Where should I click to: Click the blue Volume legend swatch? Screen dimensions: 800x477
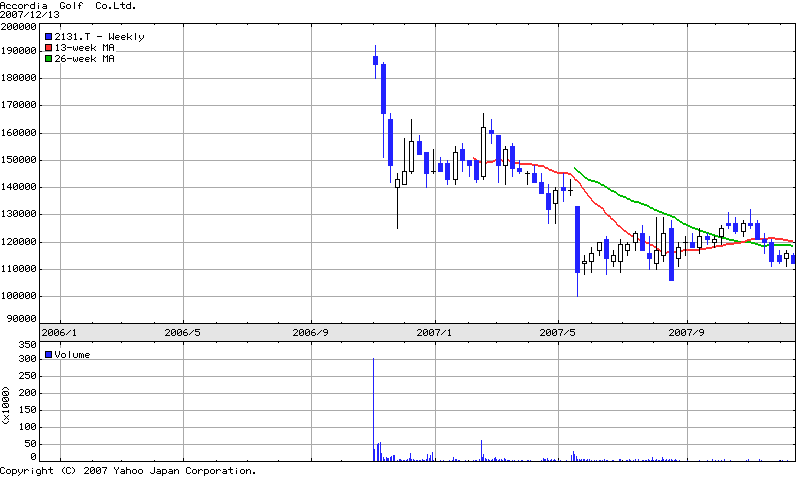48,355
